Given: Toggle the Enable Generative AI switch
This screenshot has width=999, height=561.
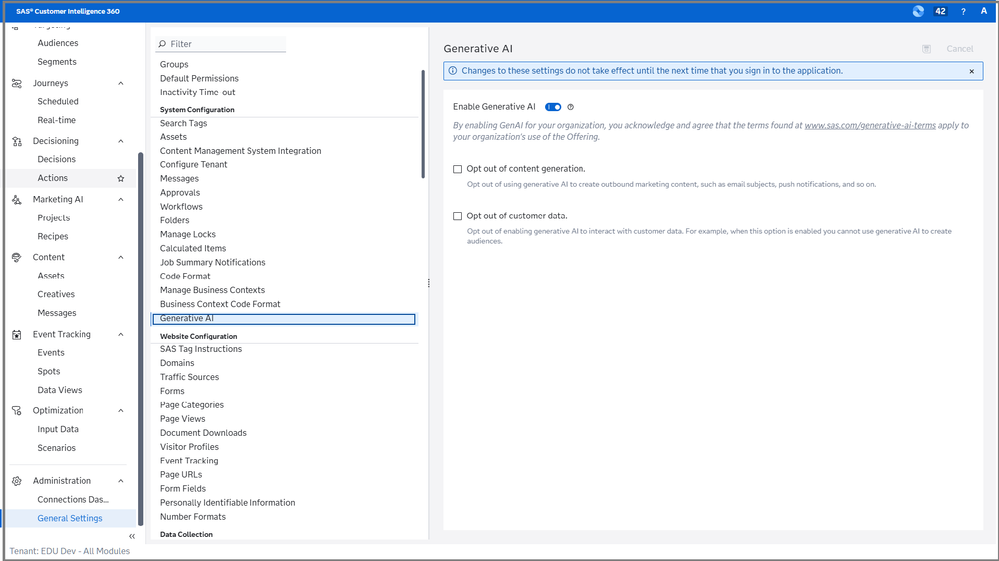Looking at the screenshot, I should (x=553, y=107).
